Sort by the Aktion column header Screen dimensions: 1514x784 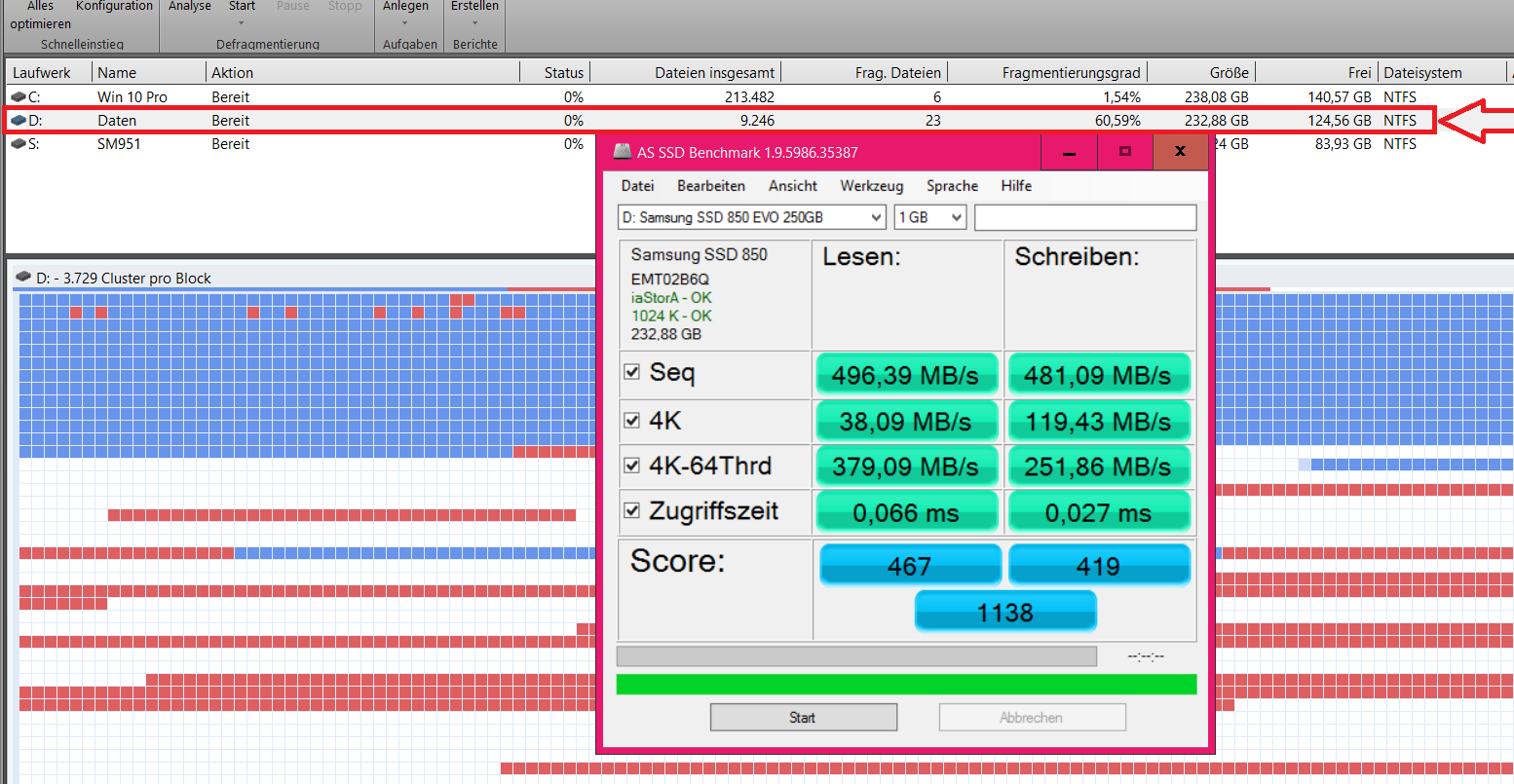tap(361, 72)
